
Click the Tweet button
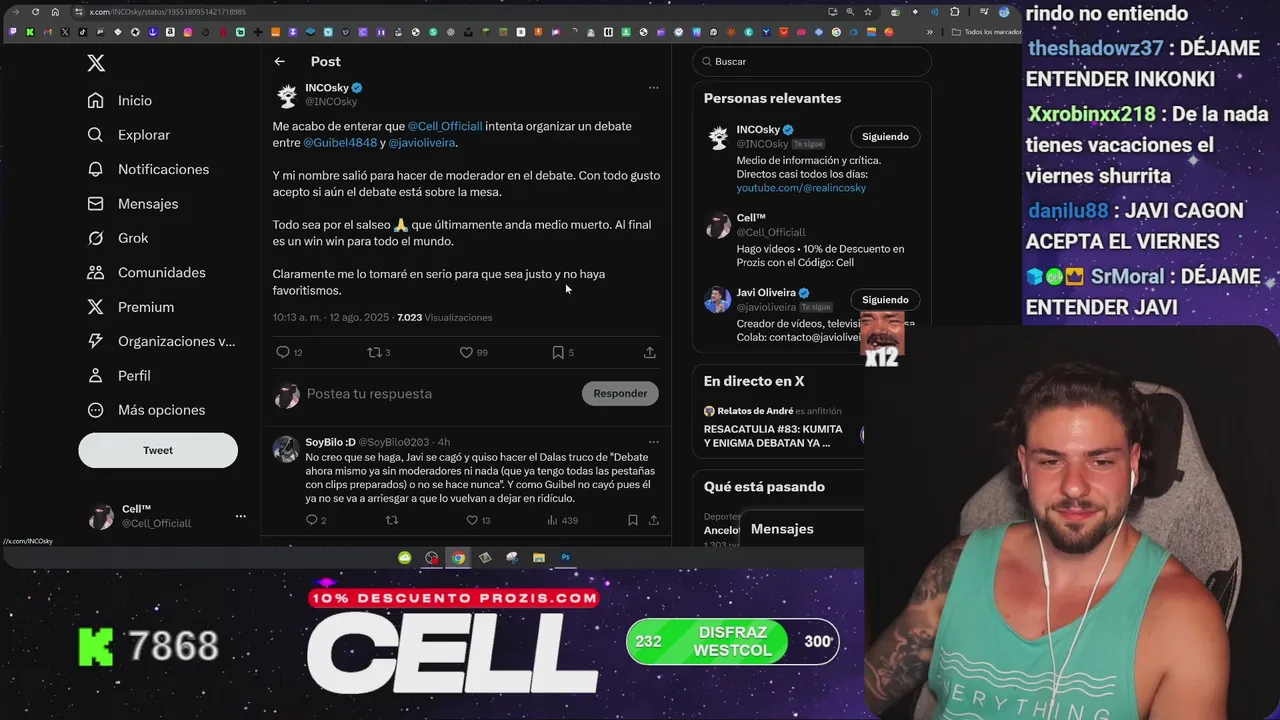[158, 450]
